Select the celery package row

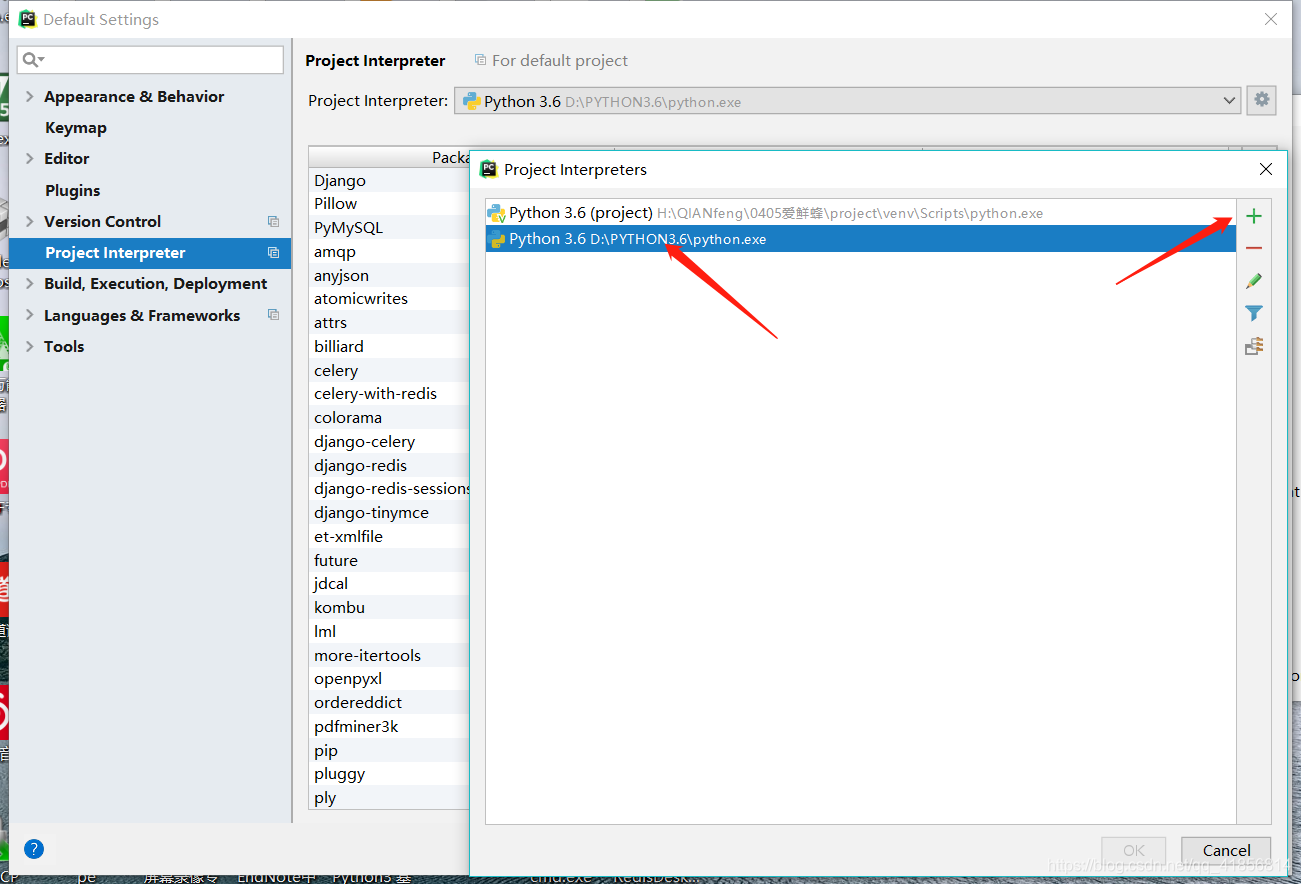tap(389, 370)
